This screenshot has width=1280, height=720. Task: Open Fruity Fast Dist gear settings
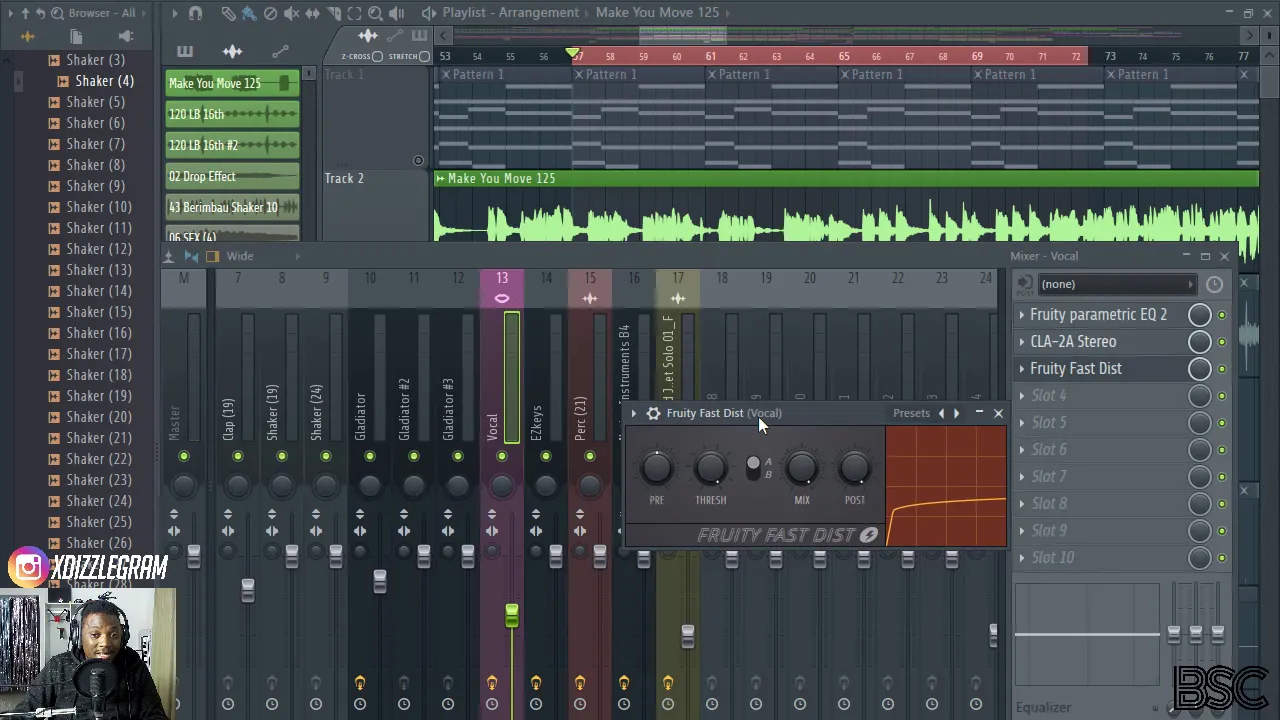pos(653,413)
